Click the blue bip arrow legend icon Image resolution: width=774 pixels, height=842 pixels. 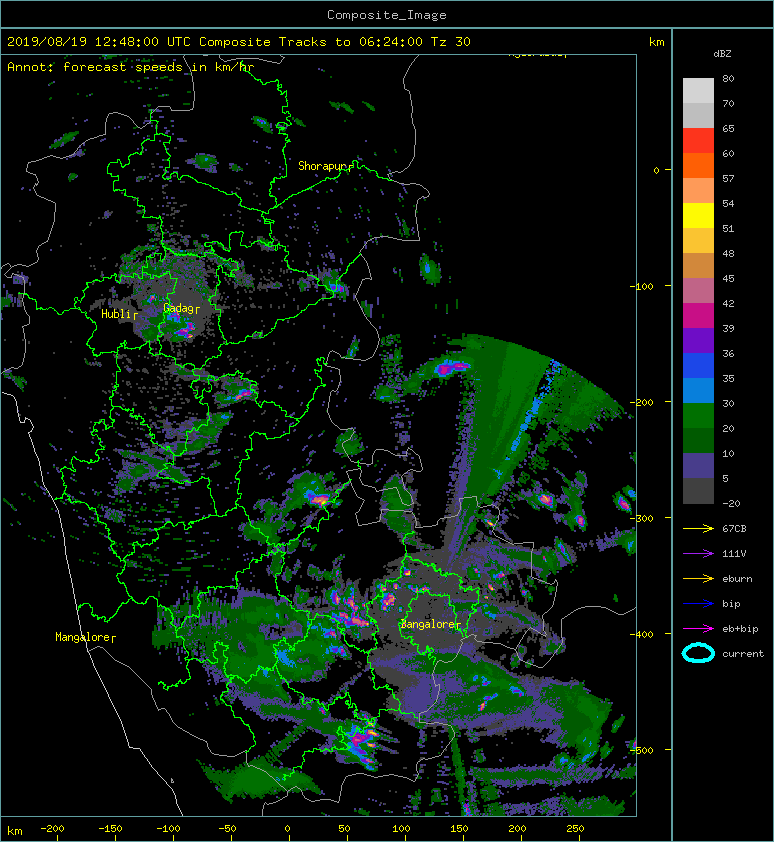coord(698,604)
